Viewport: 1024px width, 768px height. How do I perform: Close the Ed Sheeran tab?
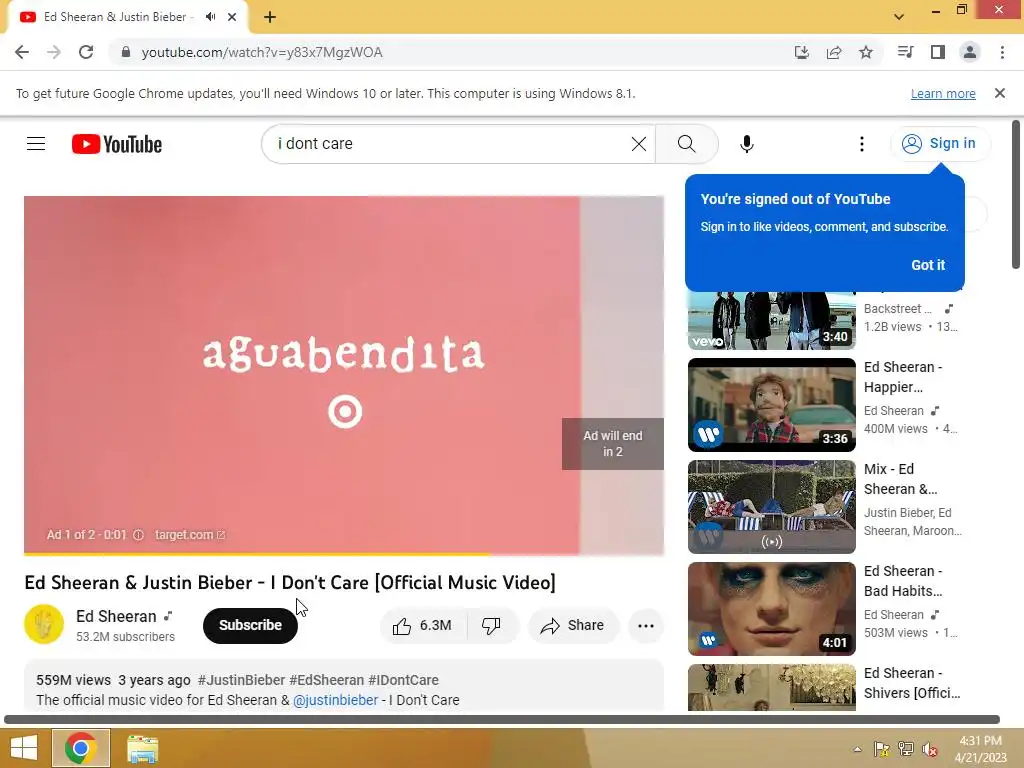coord(232,17)
